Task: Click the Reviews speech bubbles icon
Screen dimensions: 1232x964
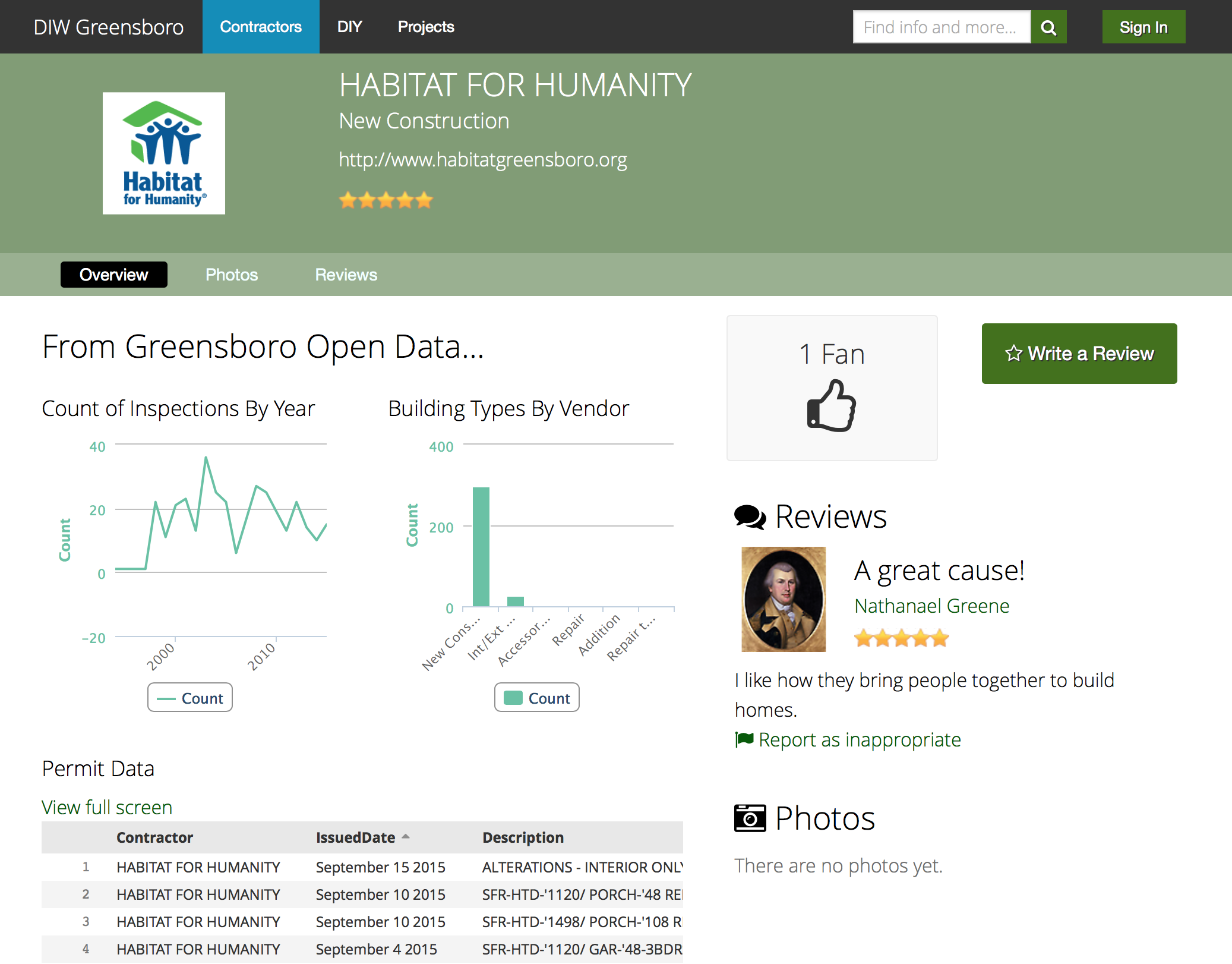Action: tap(750, 516)
